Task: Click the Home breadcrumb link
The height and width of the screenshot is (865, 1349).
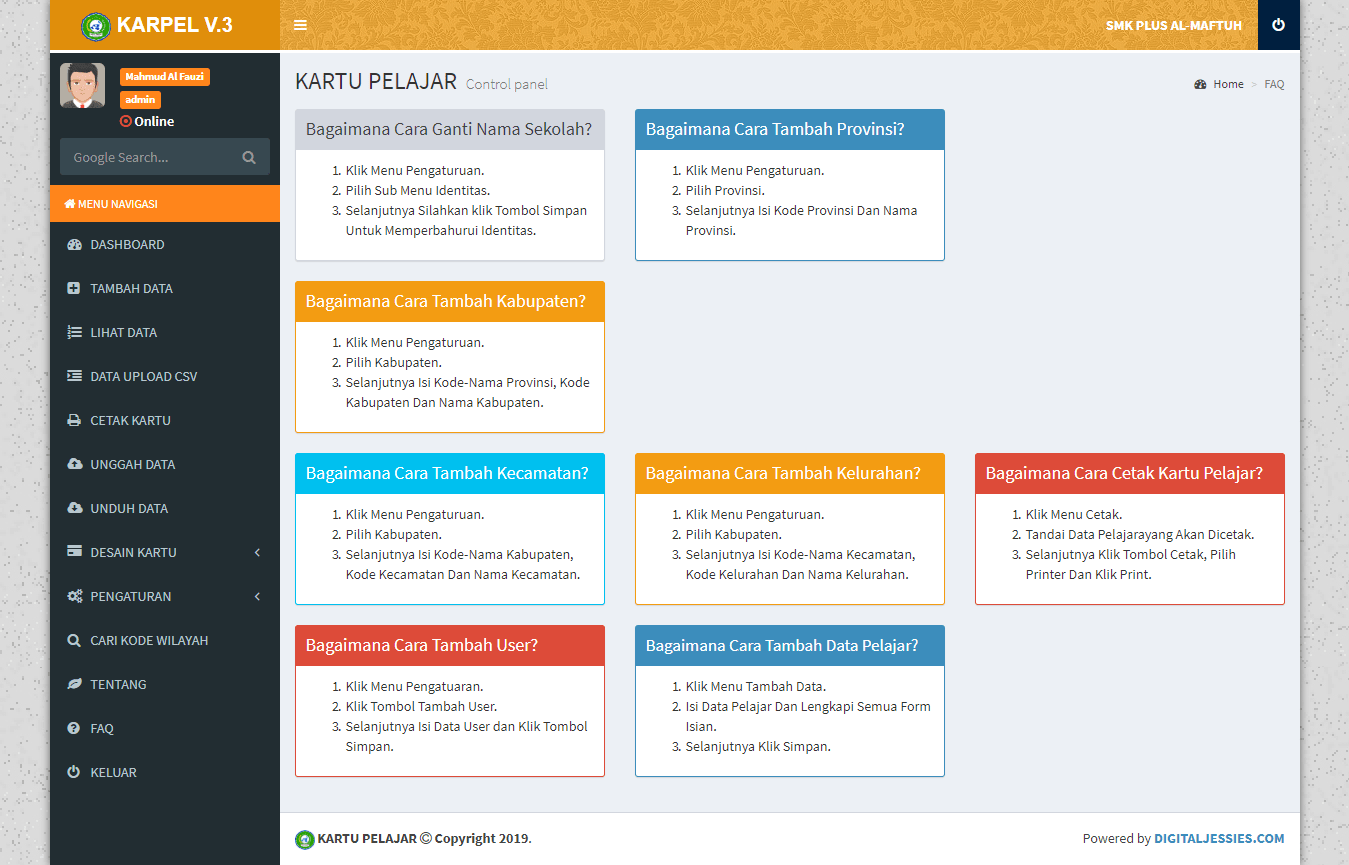Action: pos(1228,85)
